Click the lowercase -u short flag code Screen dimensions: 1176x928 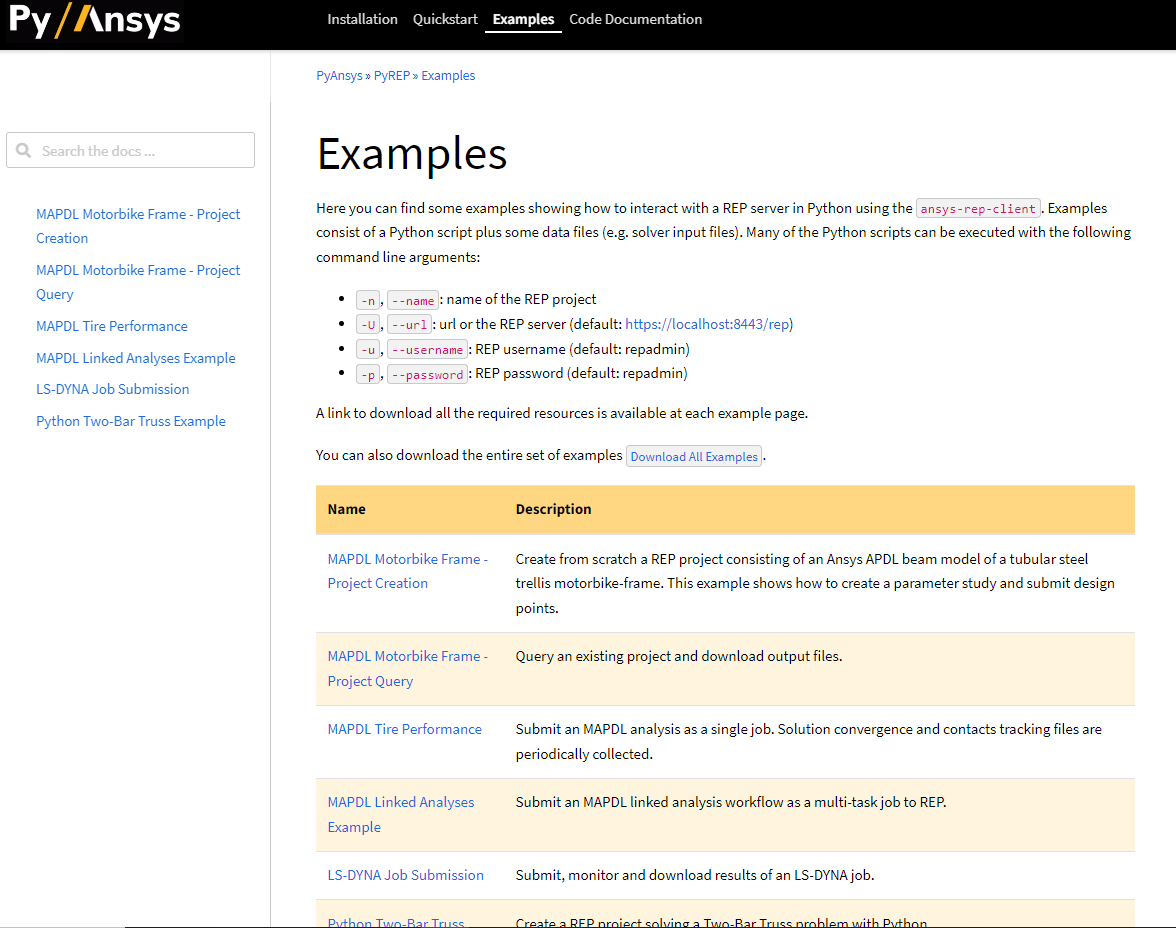368,350
